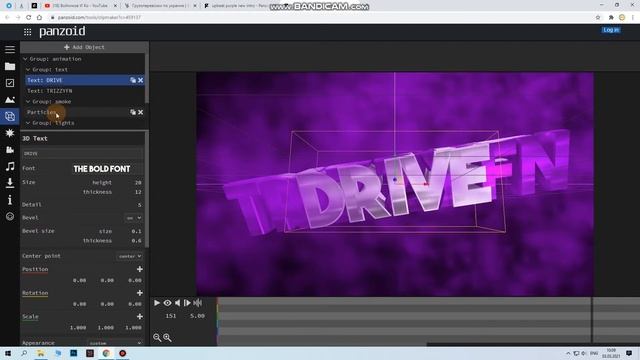Open the download icon in sidebar
Viewport: 640px width, 360px height.
pyautogui.click(x=10, y=183)
